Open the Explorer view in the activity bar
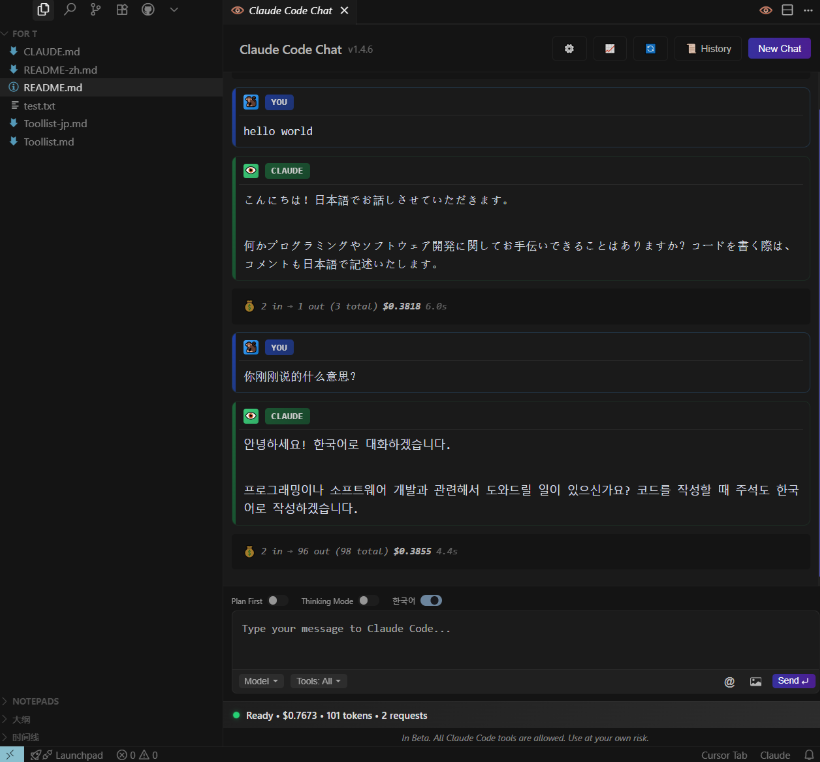This screenshot has width=820, height=762. tap(43, 9)
